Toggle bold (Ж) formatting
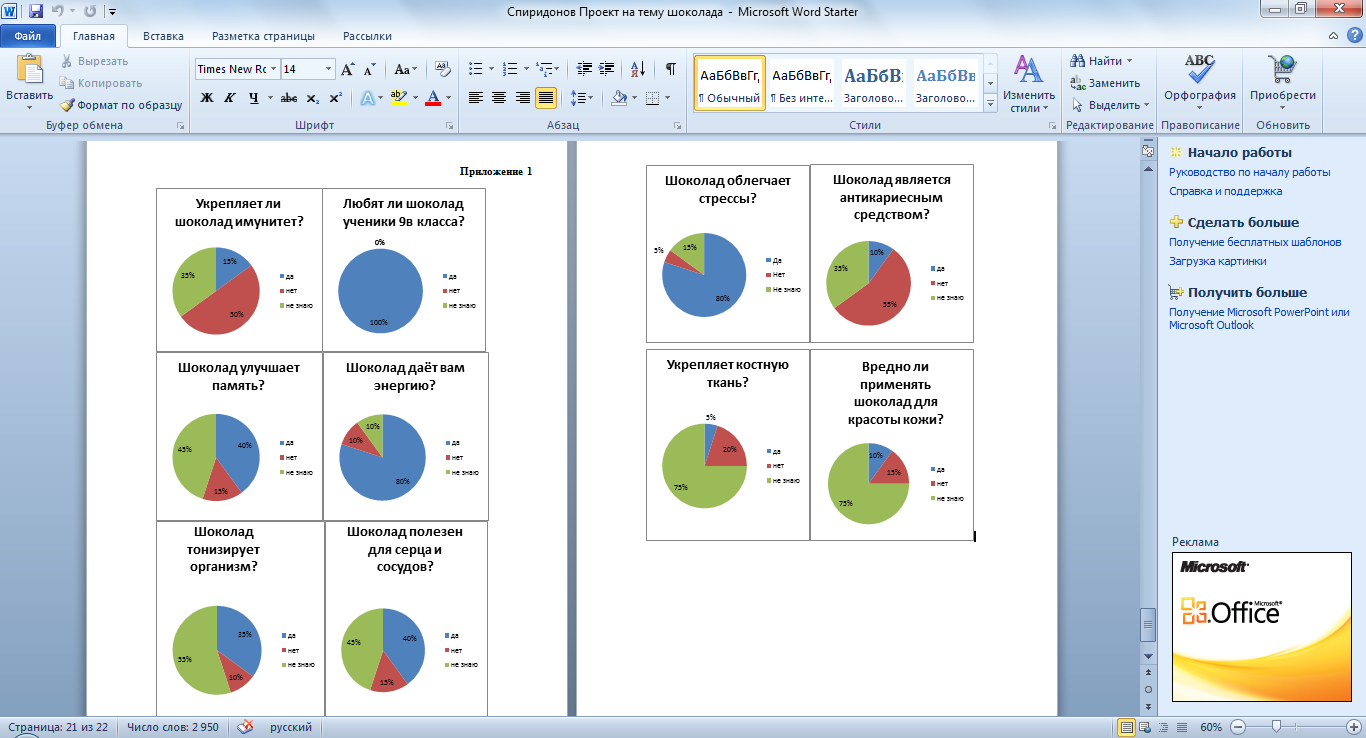The image size is (1366, 738). 207,98
